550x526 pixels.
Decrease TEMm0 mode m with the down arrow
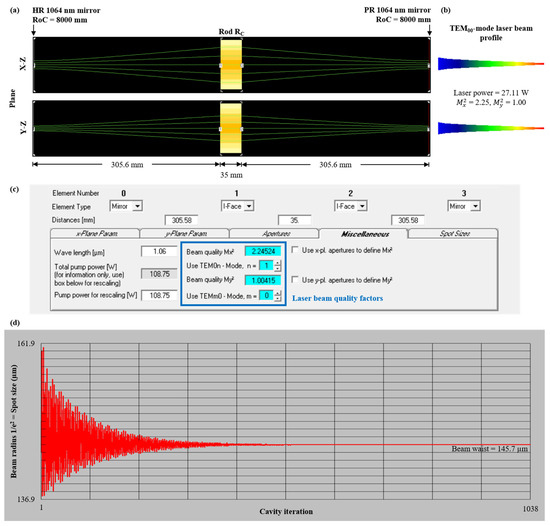[x=277, y=299]
